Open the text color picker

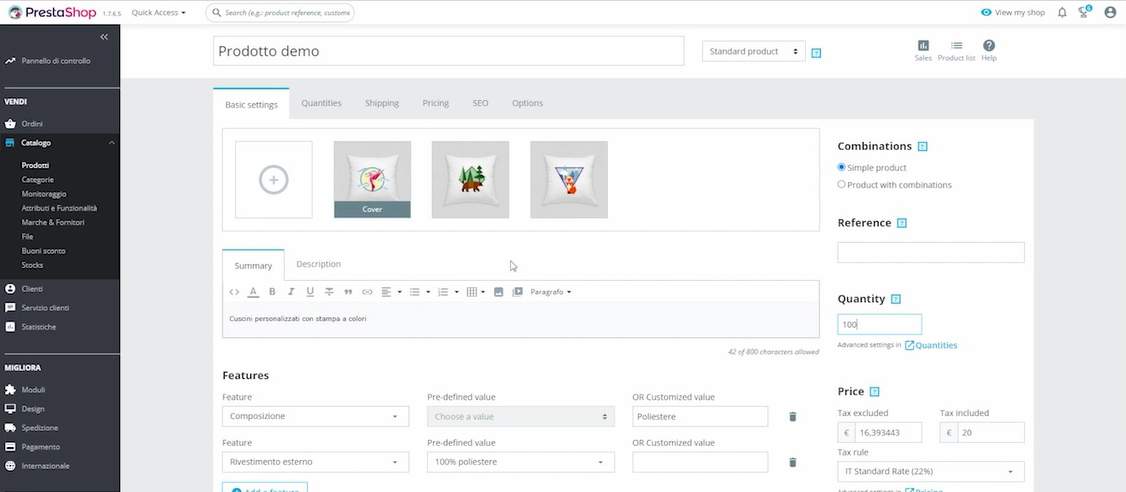(253, 292)
